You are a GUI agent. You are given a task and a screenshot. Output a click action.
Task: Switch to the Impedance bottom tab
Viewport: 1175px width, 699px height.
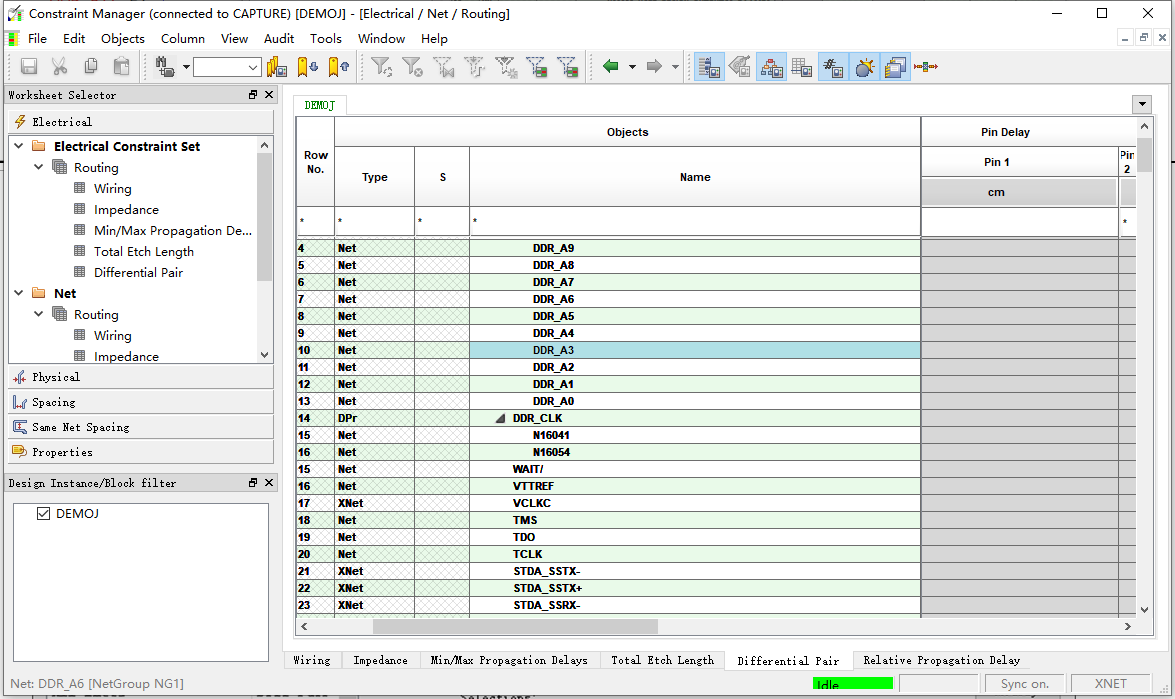coord(381,660)
